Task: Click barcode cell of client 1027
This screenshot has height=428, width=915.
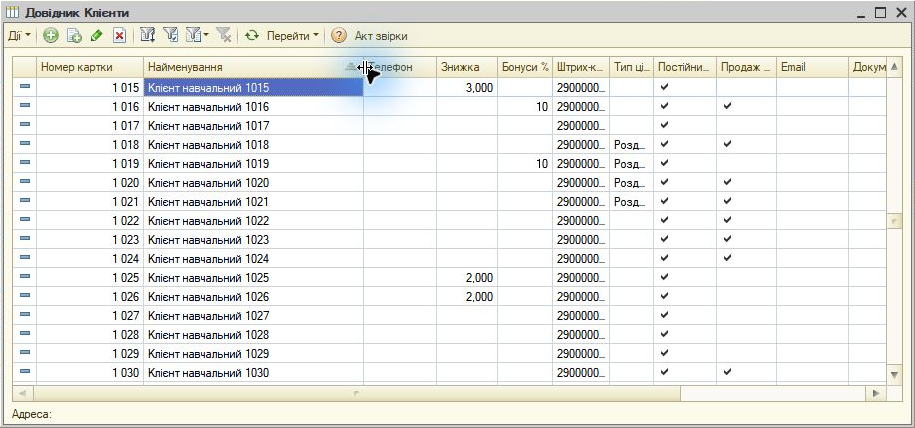Action: [581, 315]
